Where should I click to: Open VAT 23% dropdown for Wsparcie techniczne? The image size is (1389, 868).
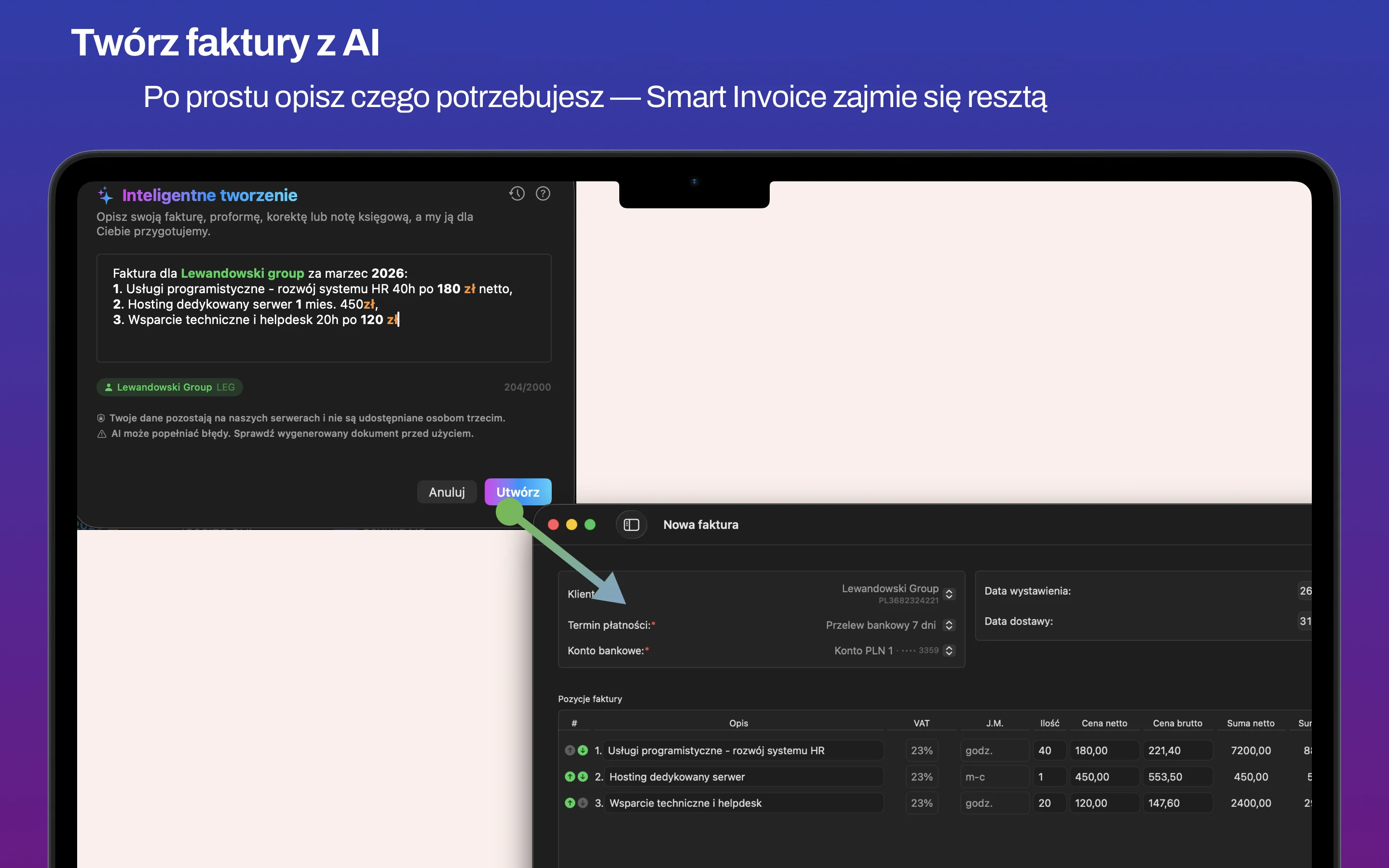(922, 803)
